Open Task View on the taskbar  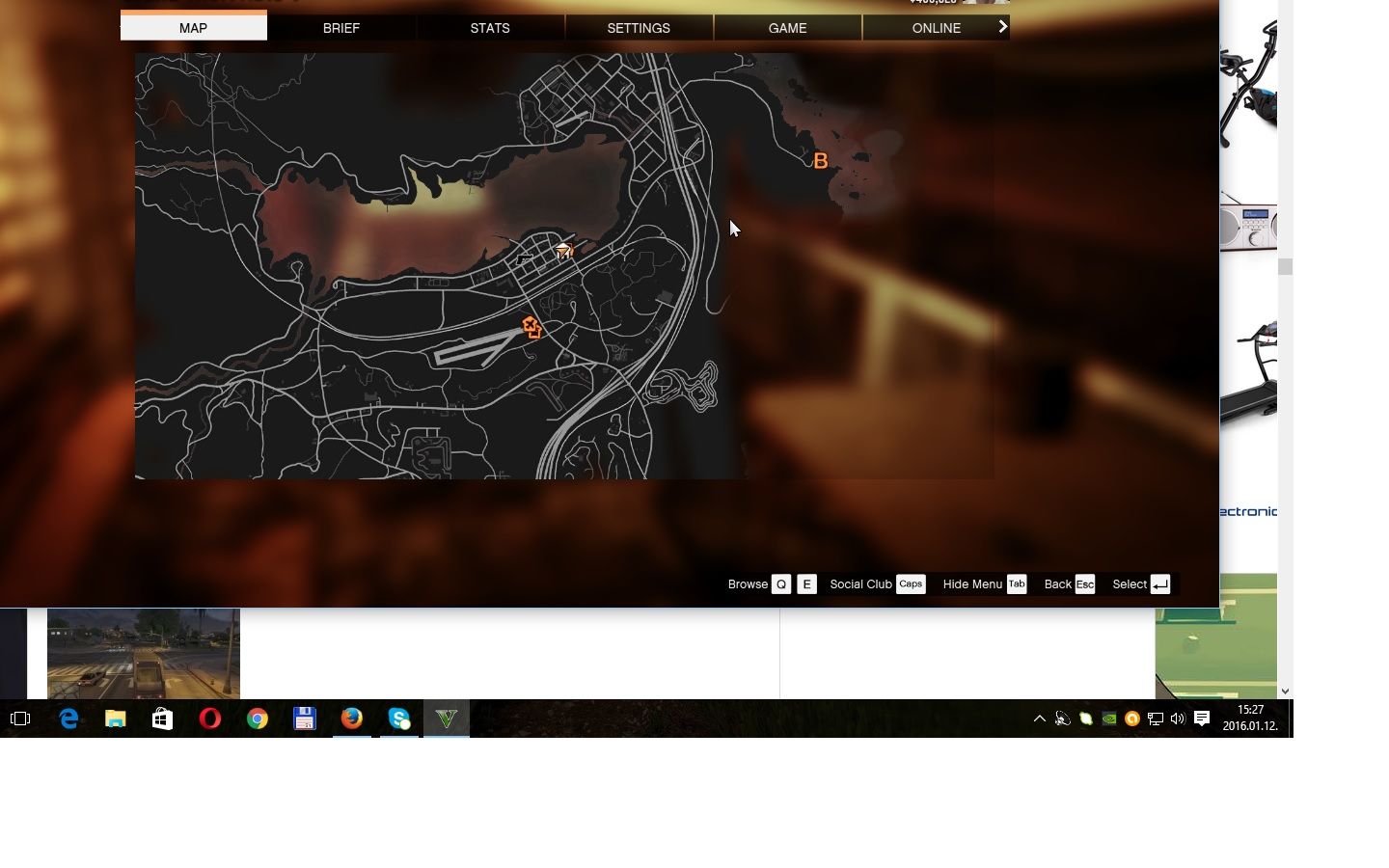click(20, 719)
